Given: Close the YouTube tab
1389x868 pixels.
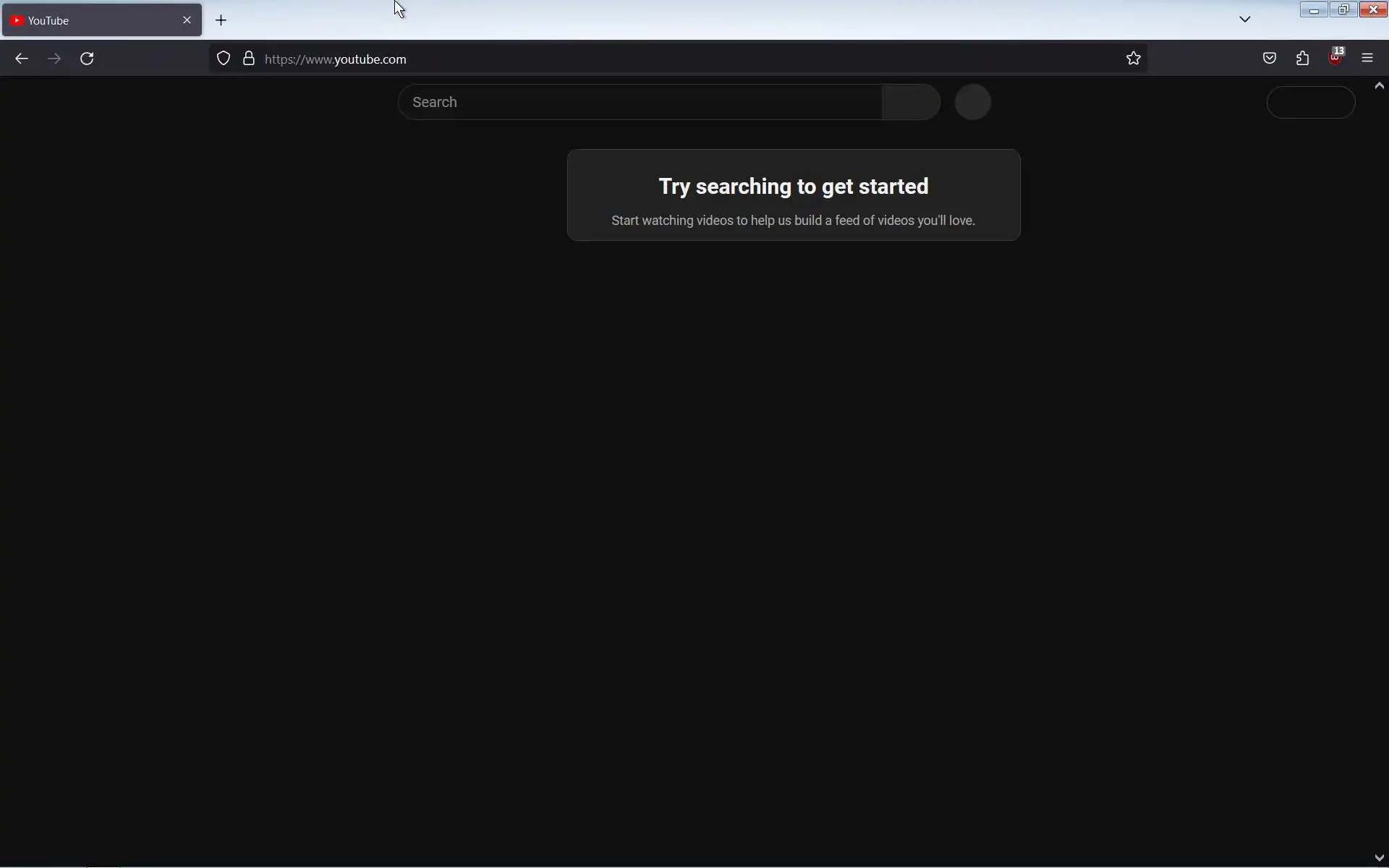Looking at the screenshot, I should coord(187,20).
